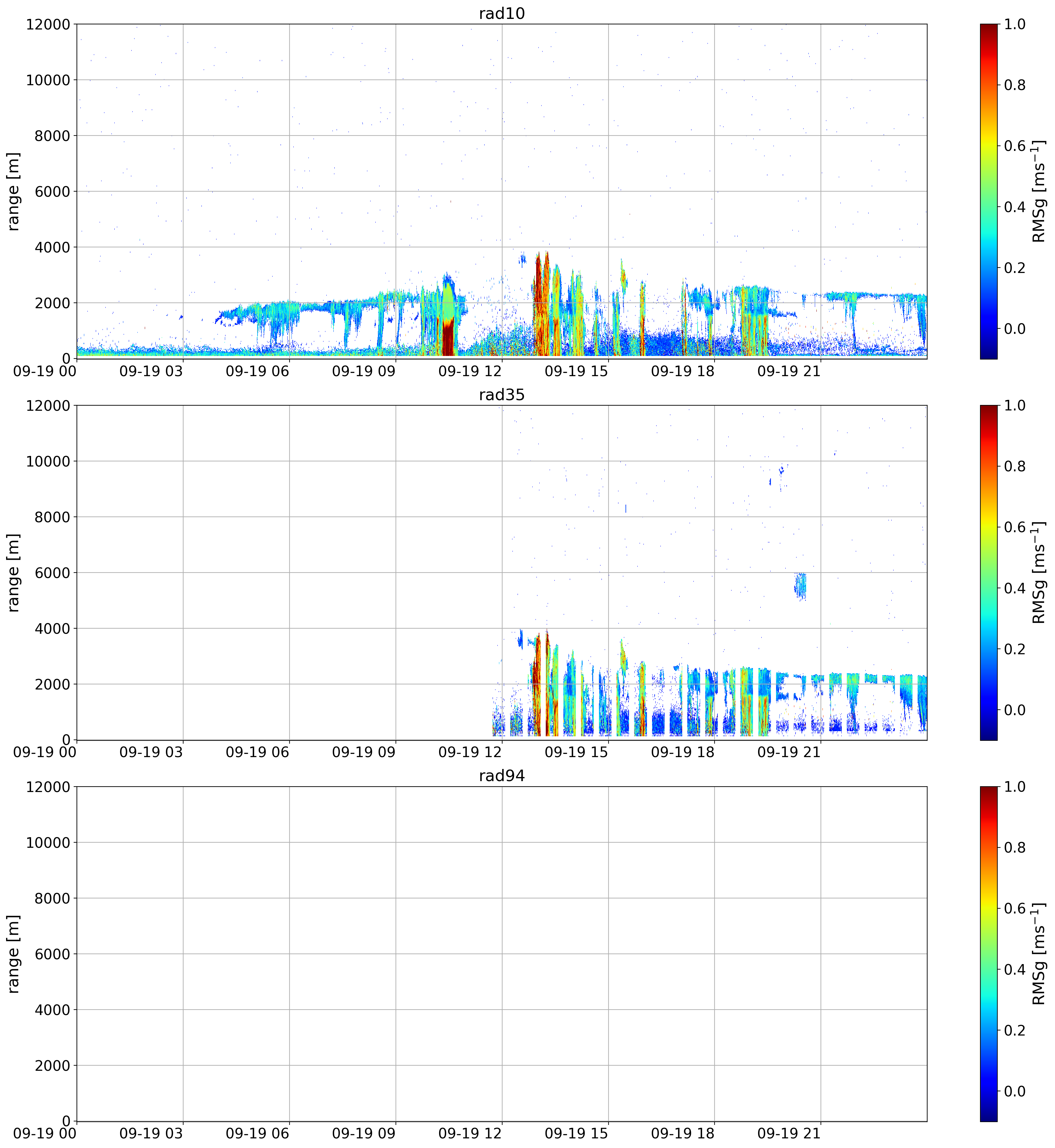This screenshot has height=1148, width=1055.
Task: Click the isolated cloud echo at 5500 m in rad35
Action: click(800, 586)
